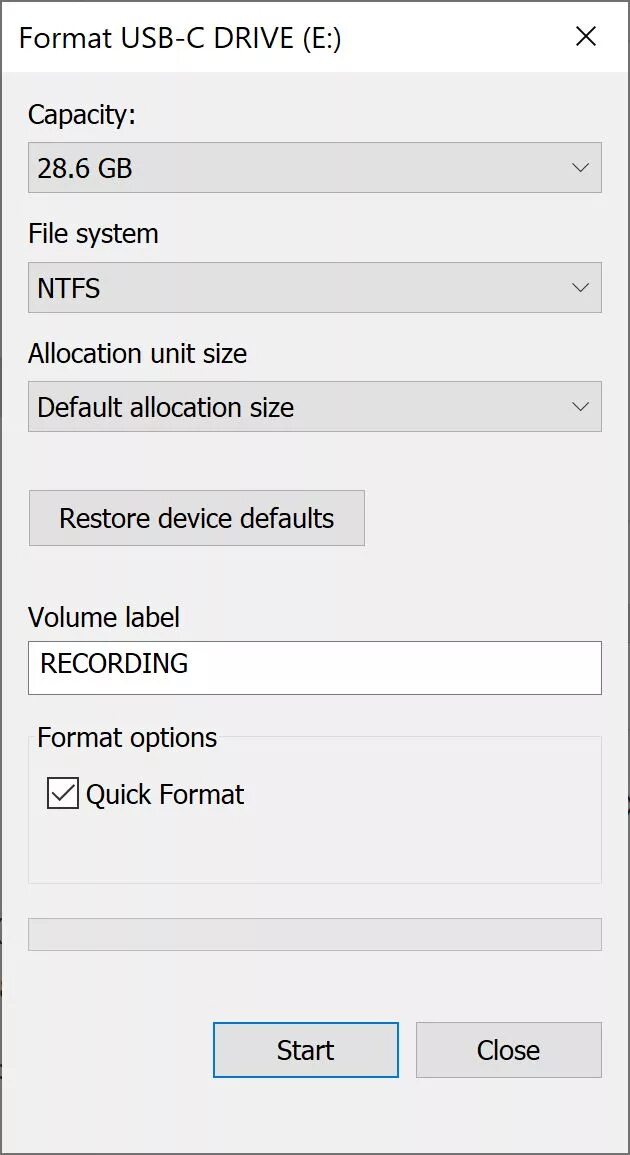Select the File system heading label
Image resolution: width=630 pixels, height=1155 pixels.
(93, 234)
